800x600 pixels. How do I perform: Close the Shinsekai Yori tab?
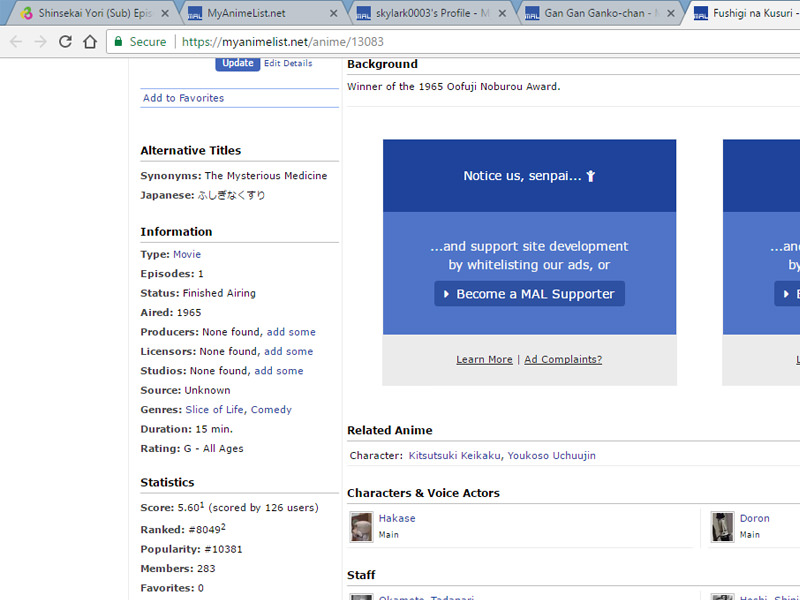165,14
